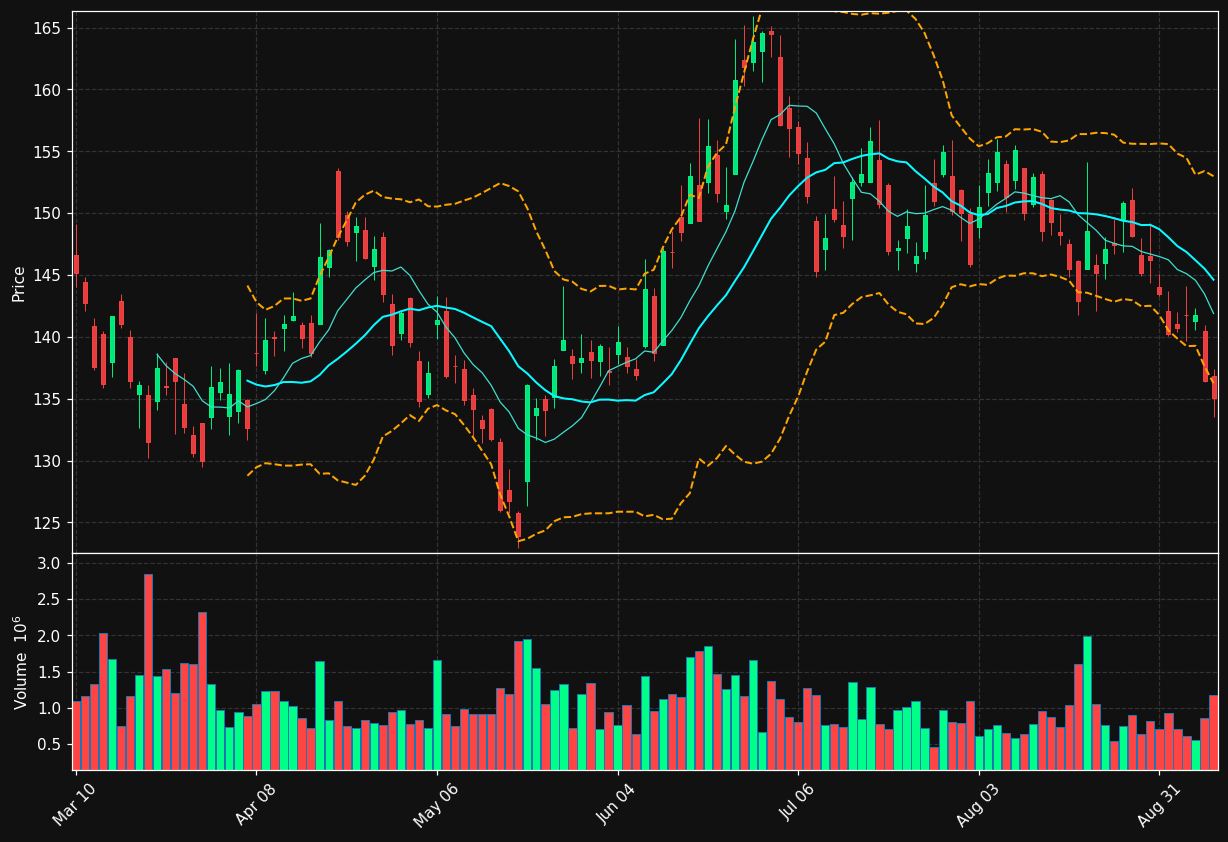Viewport: 1228px width, 842px height.
Task: Click the Jun 04 date label
Action: (x=616, y=805)
